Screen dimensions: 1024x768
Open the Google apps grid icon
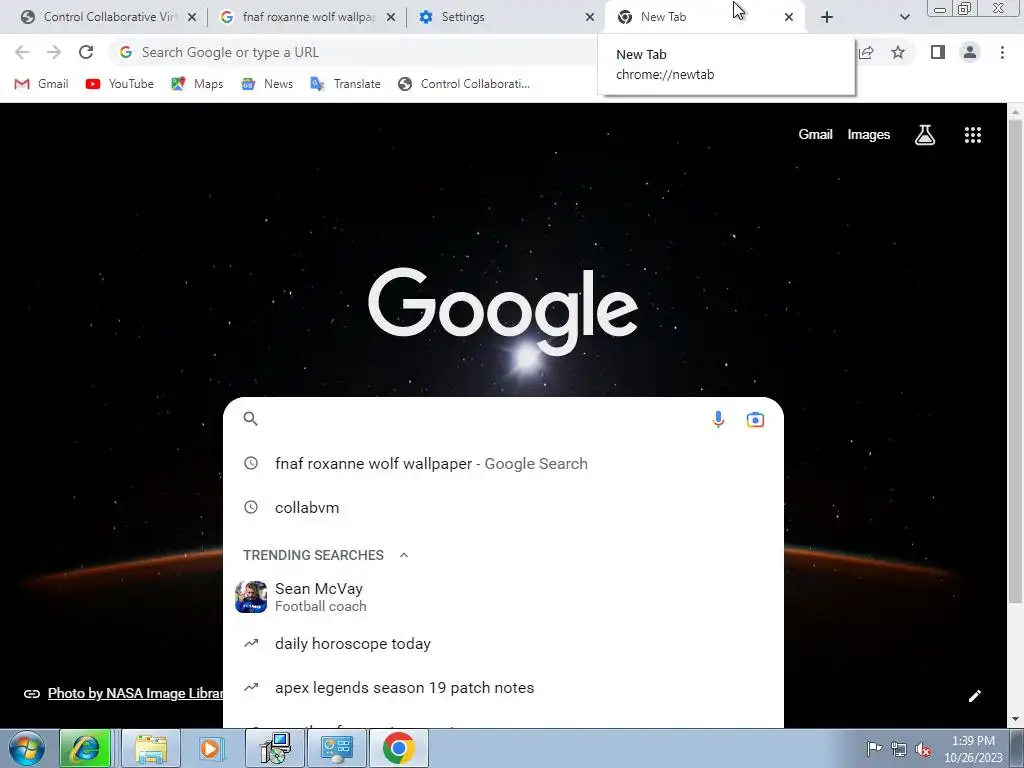(972, 135)
